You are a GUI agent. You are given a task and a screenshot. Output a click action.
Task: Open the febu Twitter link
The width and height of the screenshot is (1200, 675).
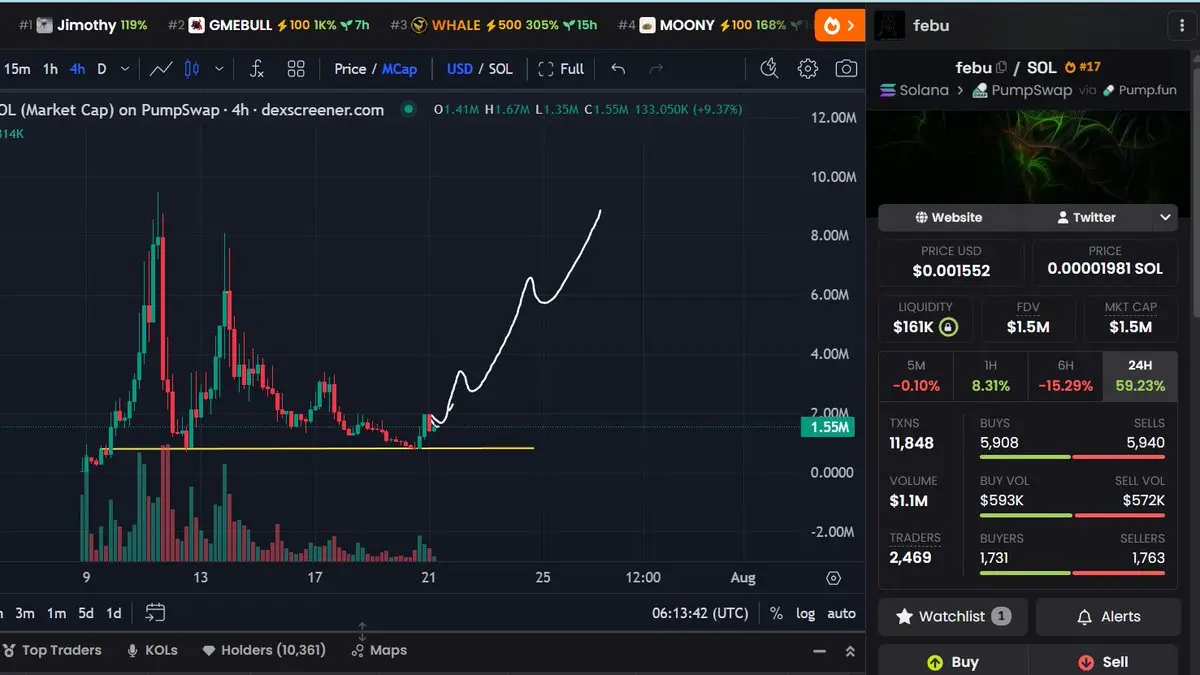click(x=1086, y=217)
